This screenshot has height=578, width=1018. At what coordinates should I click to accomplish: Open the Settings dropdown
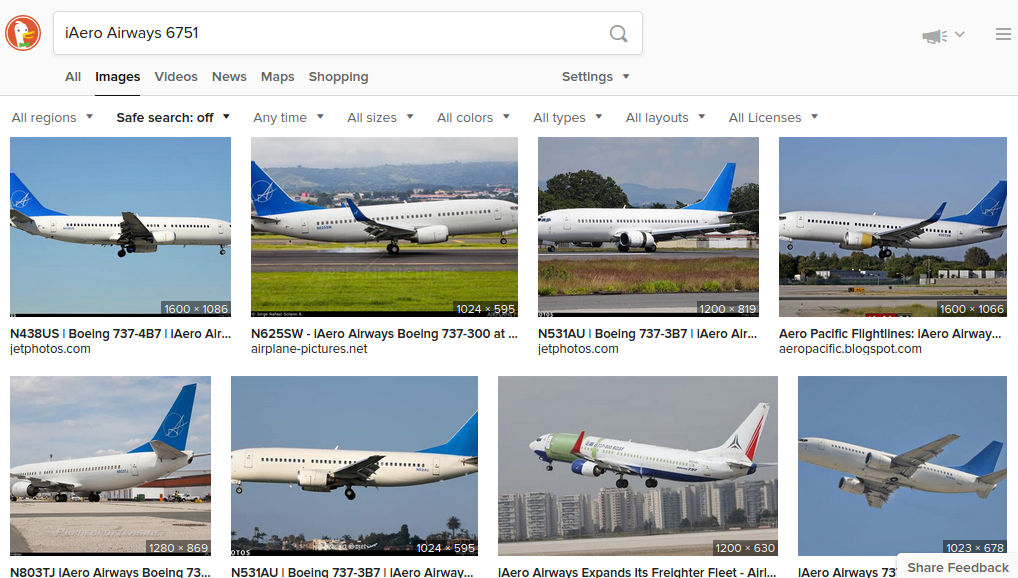595,77
